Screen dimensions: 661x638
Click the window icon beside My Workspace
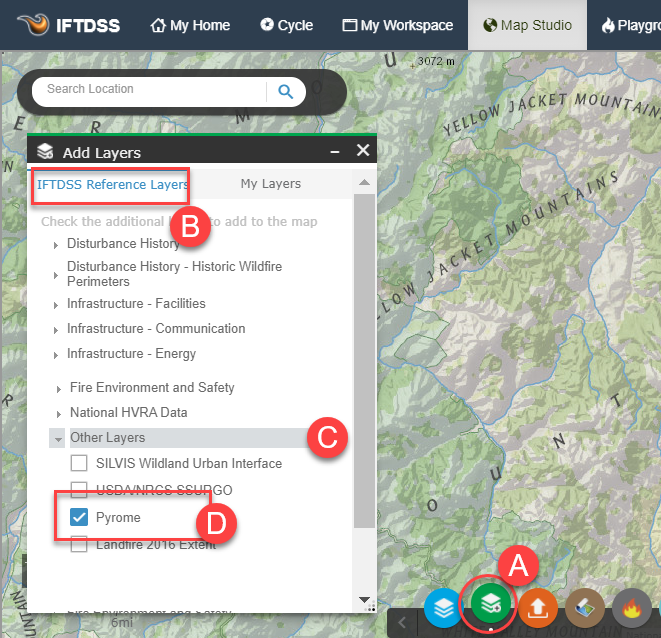click(x=349, y=25)
